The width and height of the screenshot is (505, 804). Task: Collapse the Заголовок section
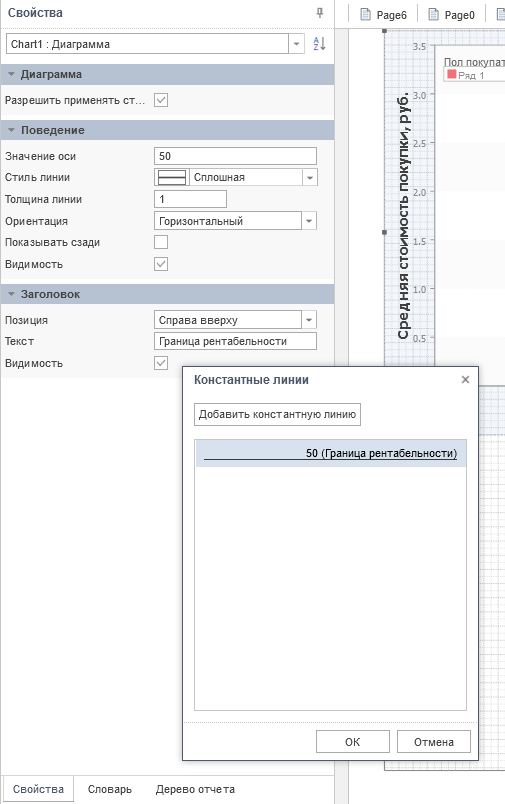pyautogui.click(x=11, y=294)
